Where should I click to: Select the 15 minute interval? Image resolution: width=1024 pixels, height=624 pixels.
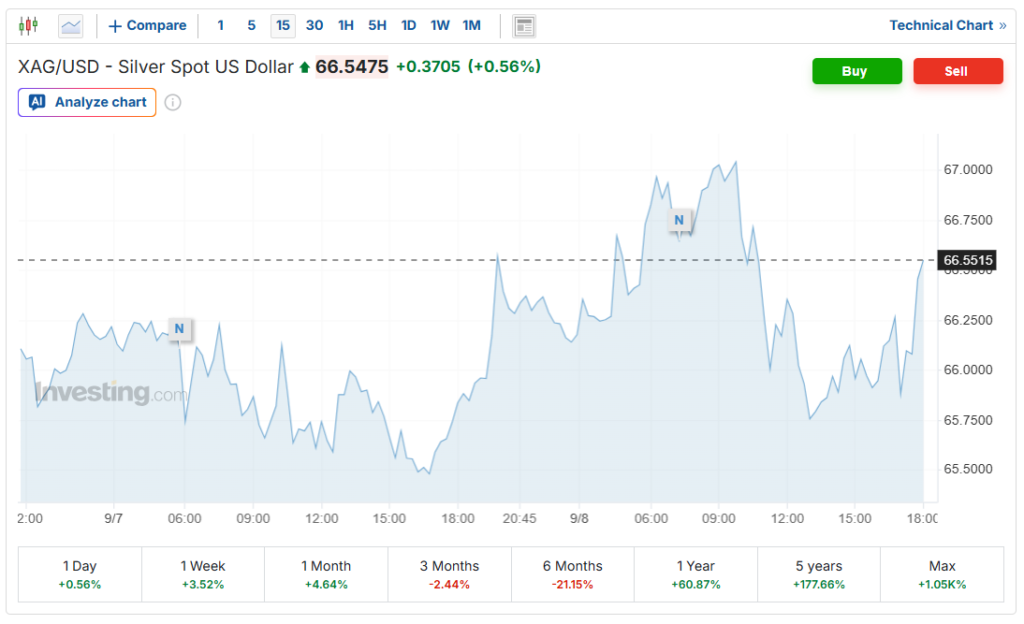click(x=283, y=25)
